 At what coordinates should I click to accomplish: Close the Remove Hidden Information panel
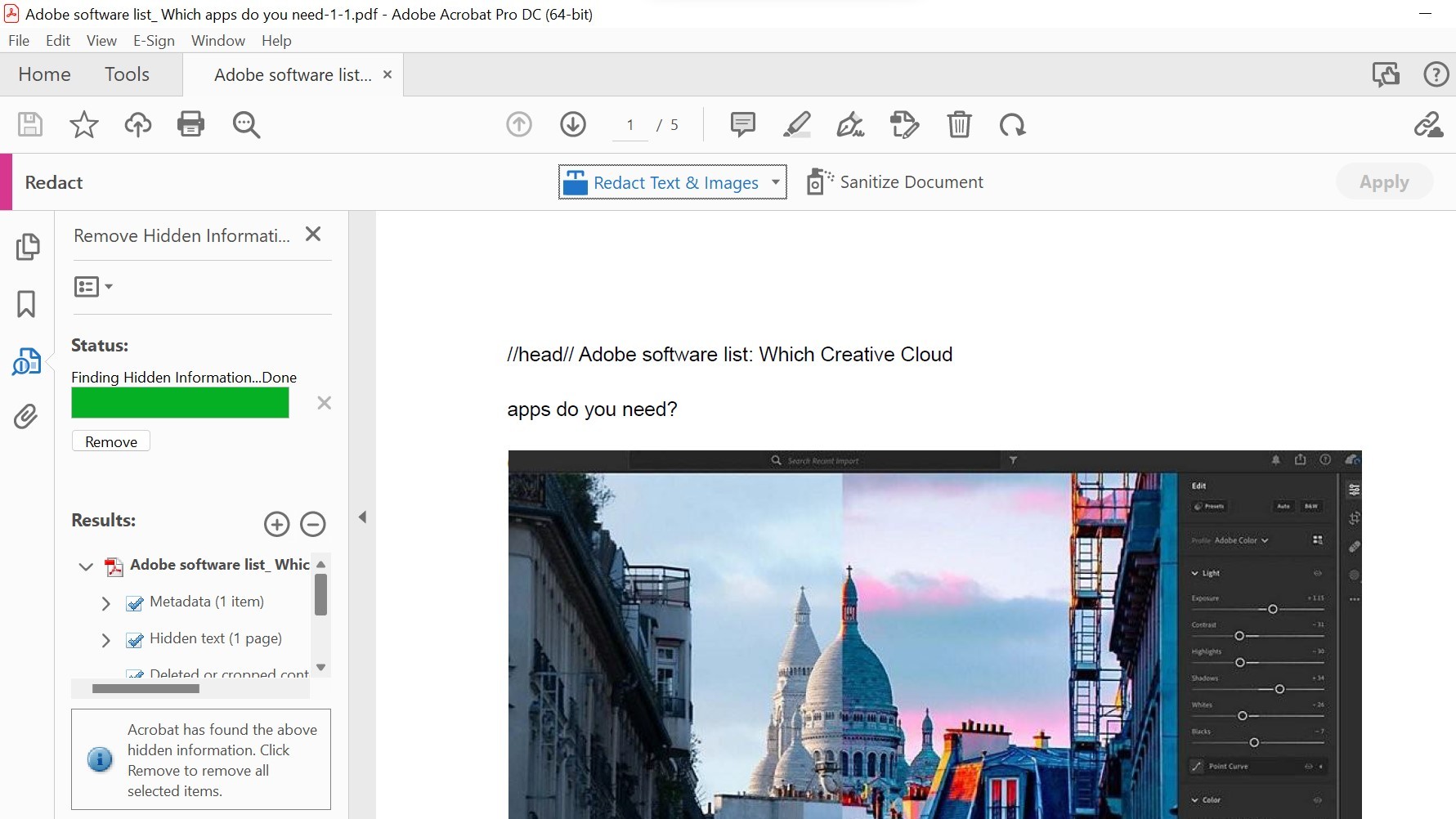(x=312, y=235)
